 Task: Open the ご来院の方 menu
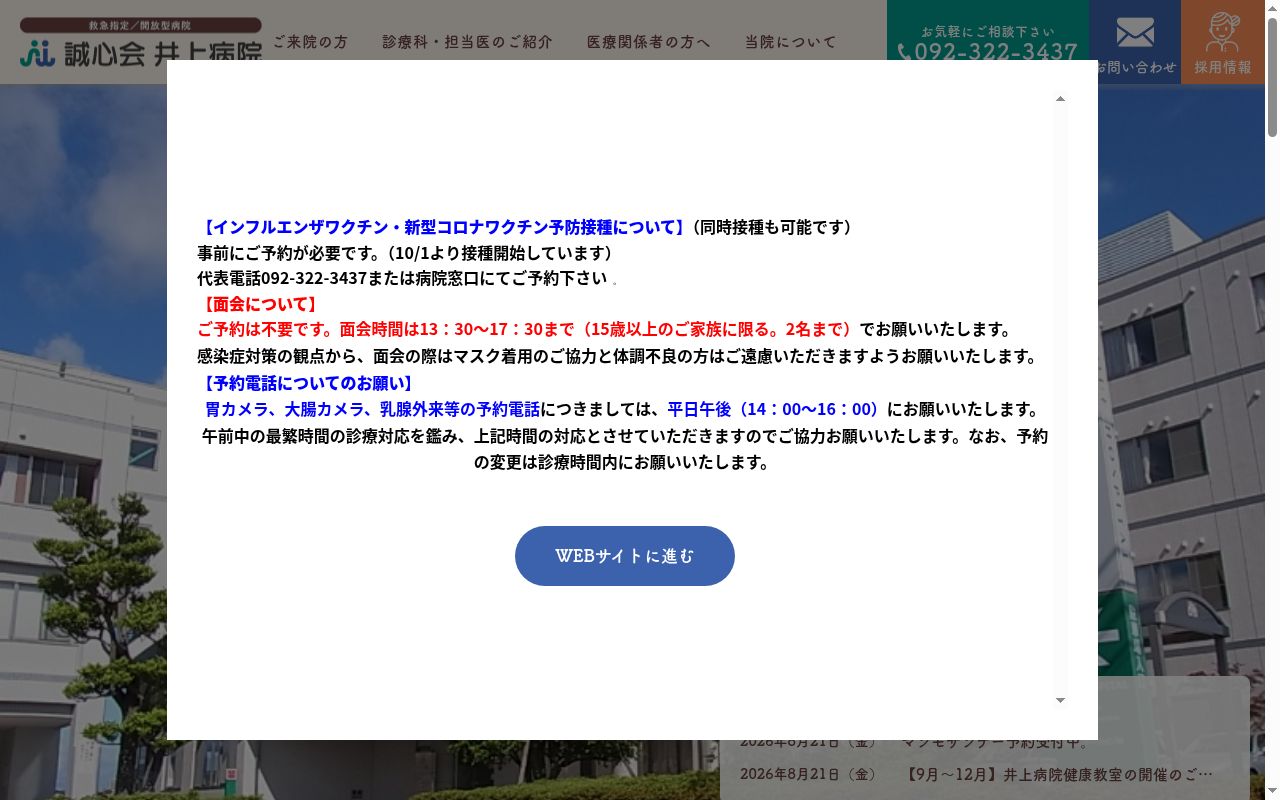pos(311,42)
